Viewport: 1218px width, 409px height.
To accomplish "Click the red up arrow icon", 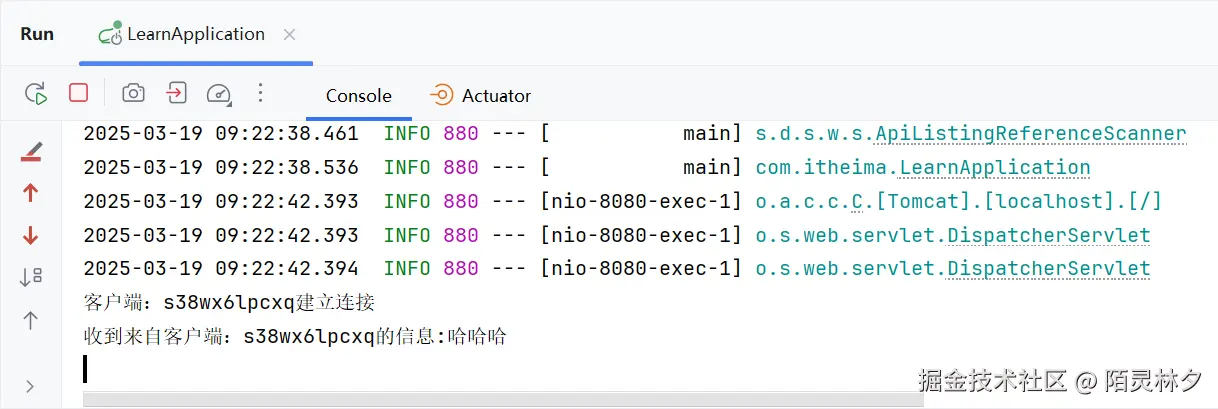I will (x=31, y=193).
